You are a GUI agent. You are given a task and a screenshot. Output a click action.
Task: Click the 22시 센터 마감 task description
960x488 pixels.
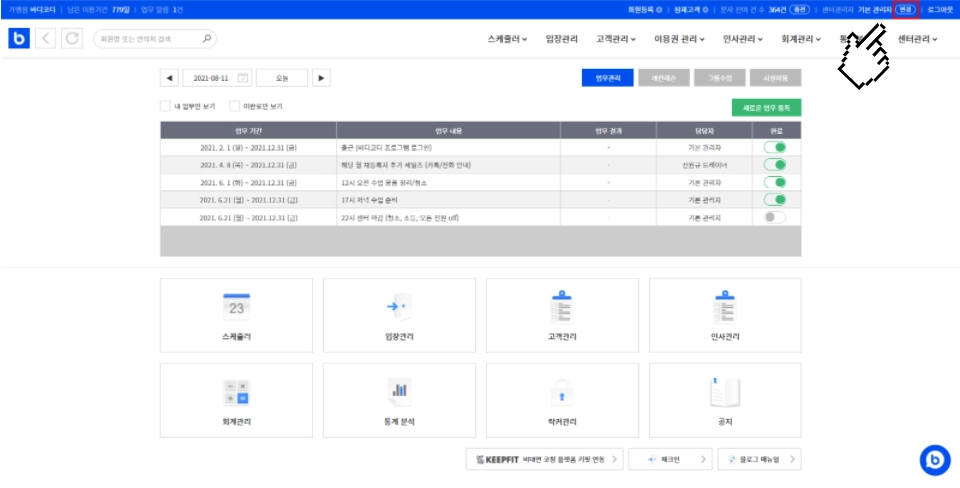(400, 217)
